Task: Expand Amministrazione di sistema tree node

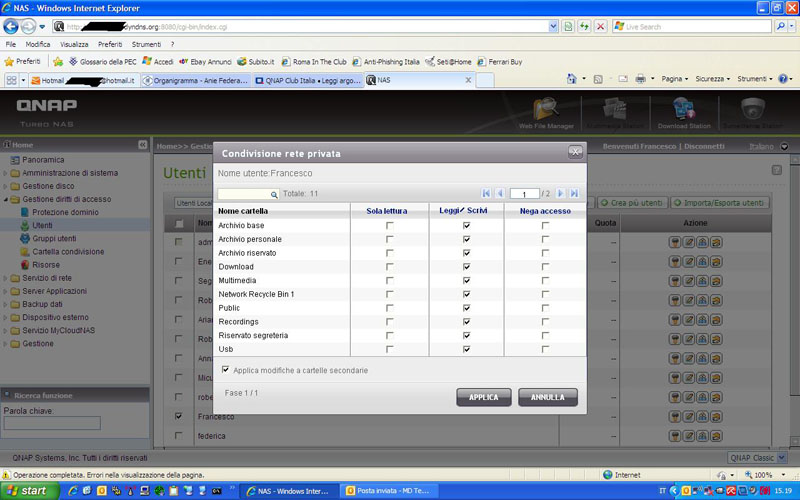Action: coord(5,173)
